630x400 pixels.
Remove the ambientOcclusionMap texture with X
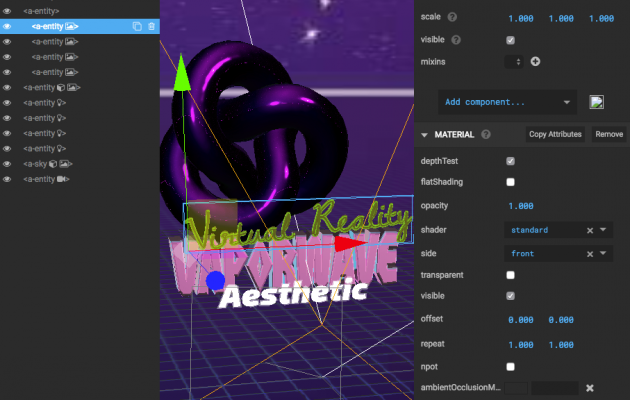point(590,388)
